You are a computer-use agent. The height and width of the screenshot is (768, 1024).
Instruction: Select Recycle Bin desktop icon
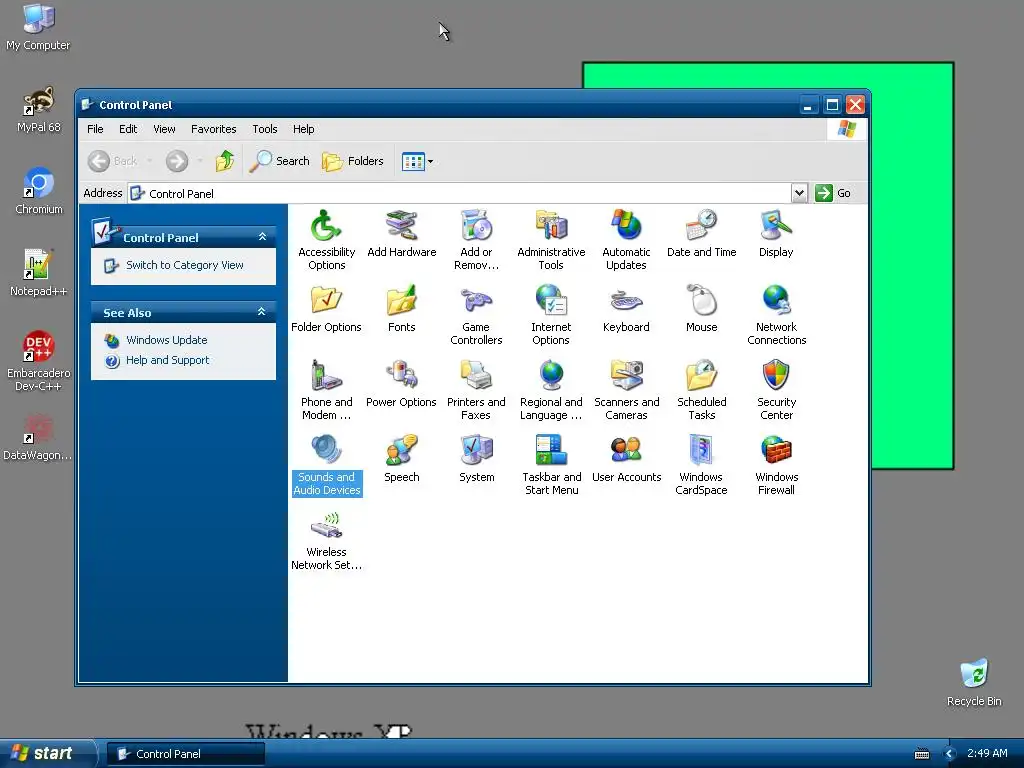974,683
